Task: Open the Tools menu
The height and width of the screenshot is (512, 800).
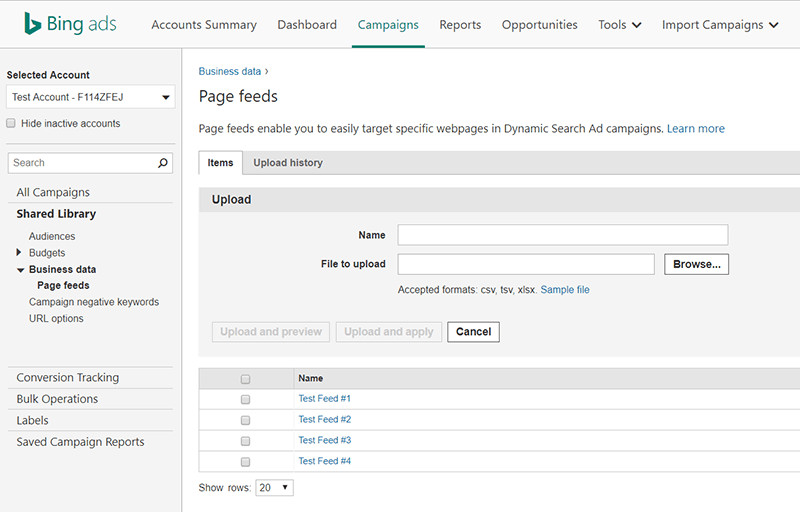Action: click(x=619, y=25)
